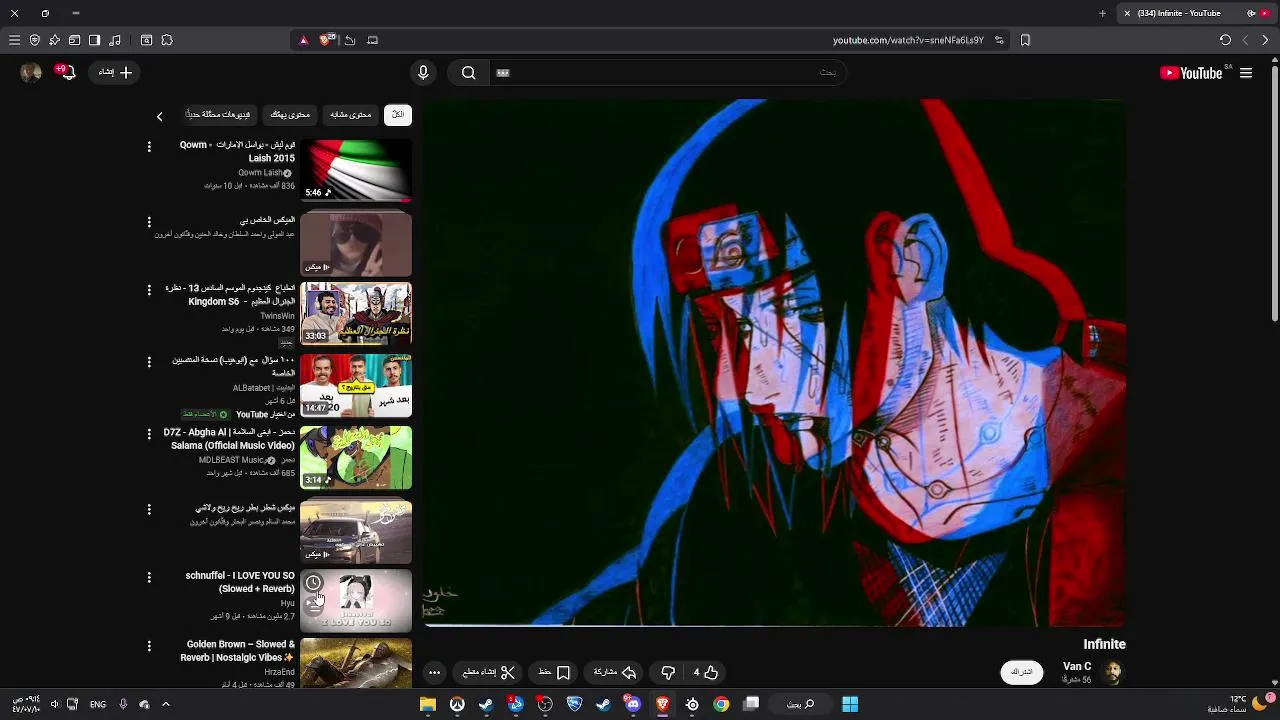Reload the page

1225,40
